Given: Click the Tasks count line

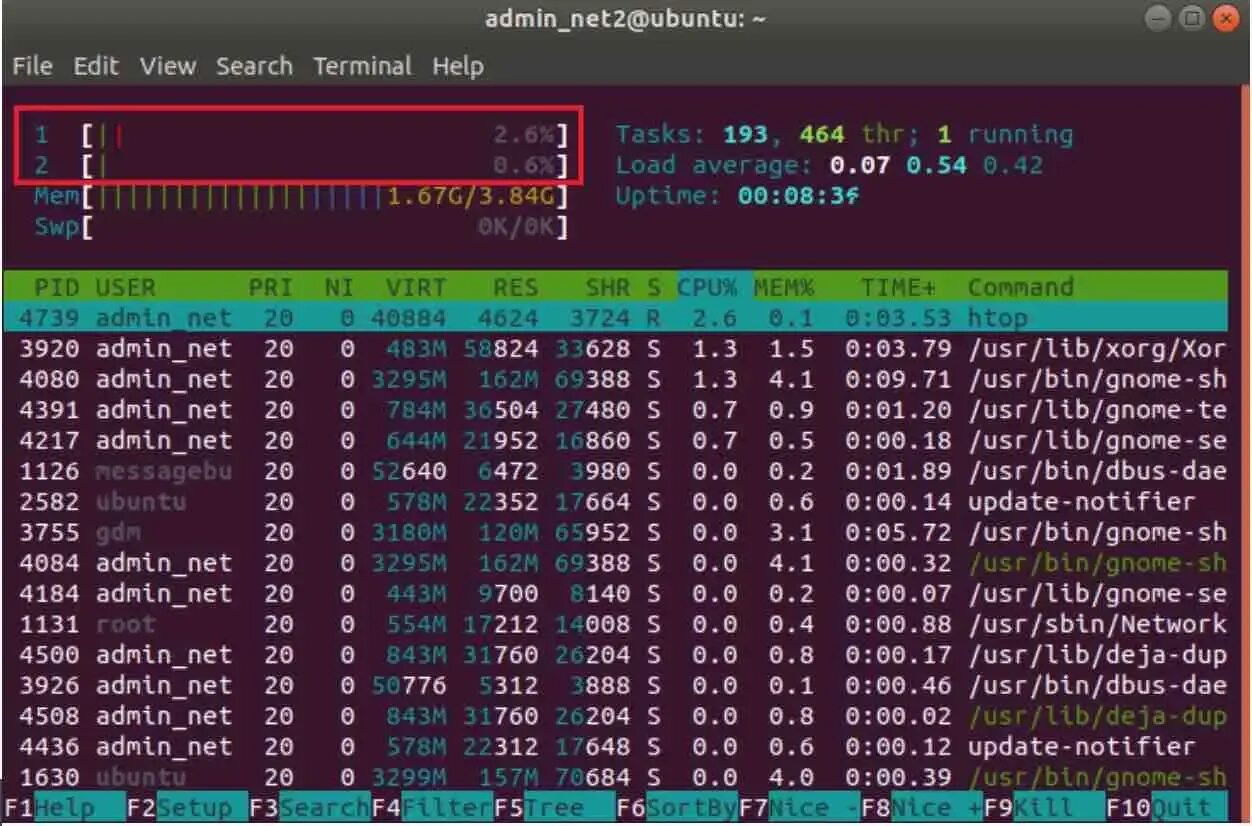Looking at the screenshot, I should pos(844,135).
